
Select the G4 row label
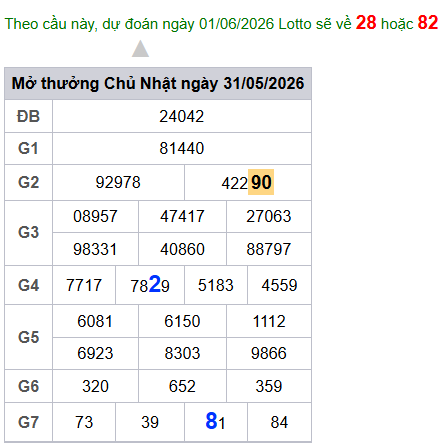coord(28,285)
